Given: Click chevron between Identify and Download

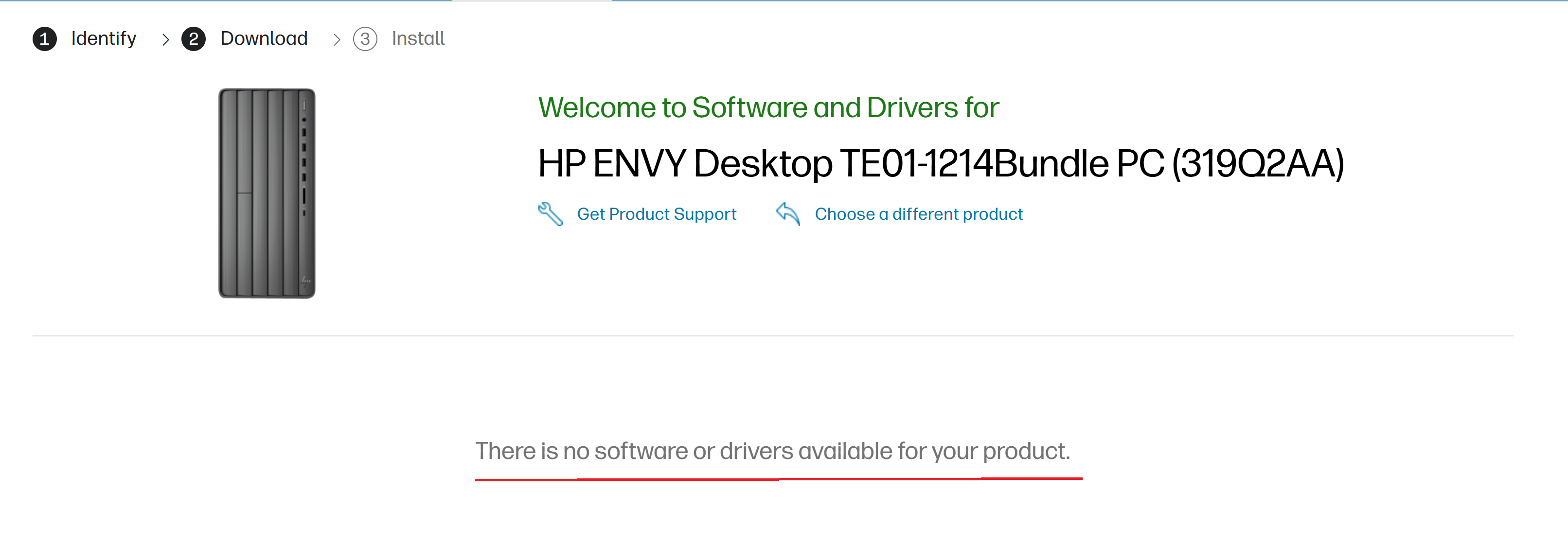Looking at the screenshot, I should click(165, 40).
